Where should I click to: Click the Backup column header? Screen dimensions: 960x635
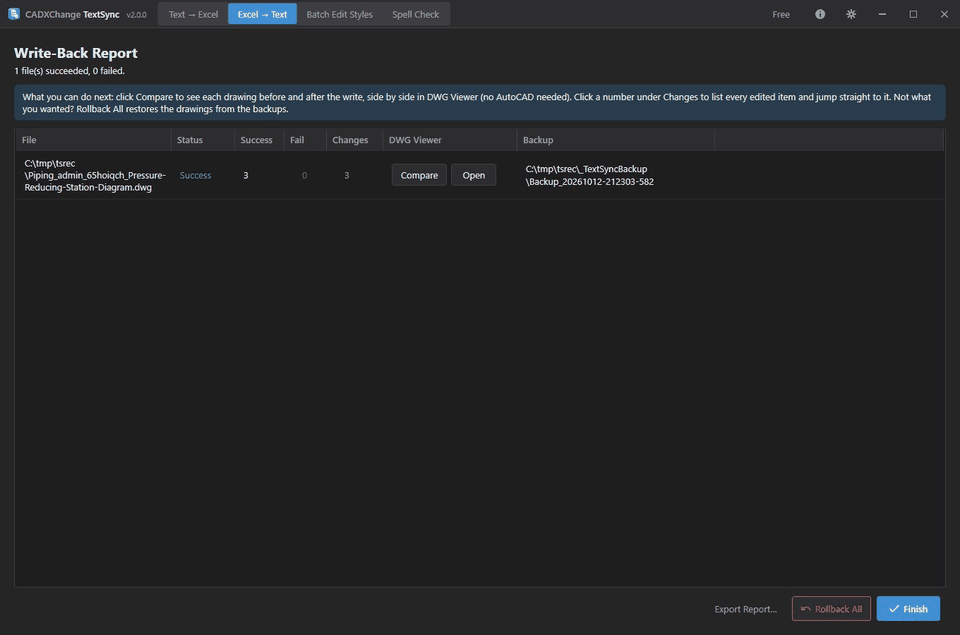click(x=616, y=140)
